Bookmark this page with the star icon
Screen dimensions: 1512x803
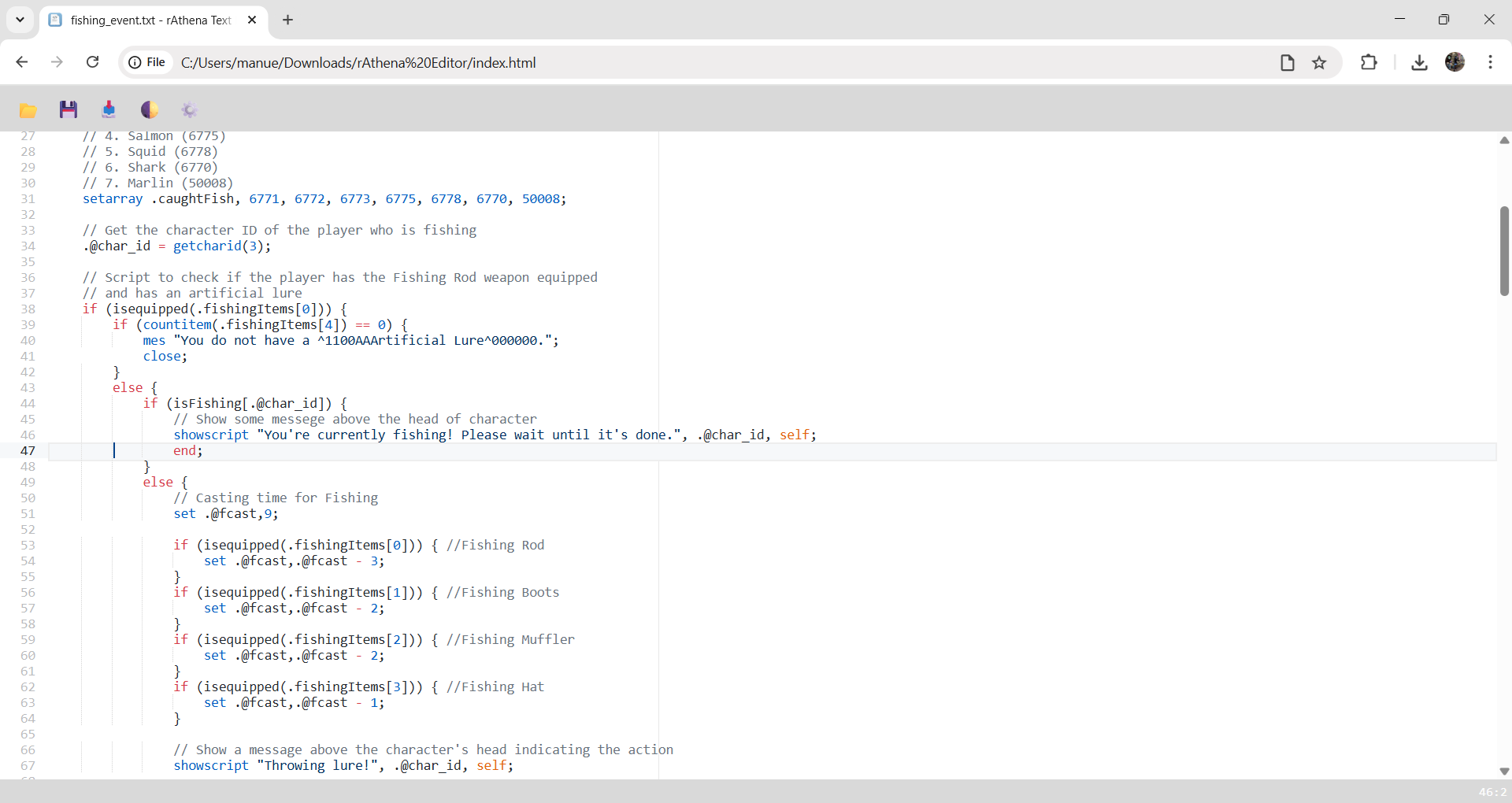click(x=1319, y=62)
